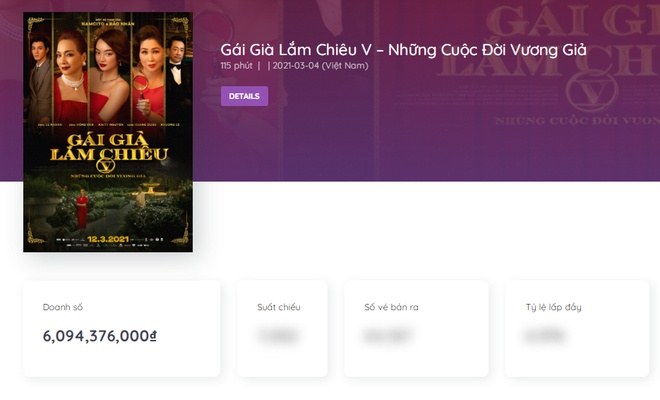Screen dimensions: 660x400
Task: Click the red-dressed woman standing in the garden
Action: click(x=82, y=208)
